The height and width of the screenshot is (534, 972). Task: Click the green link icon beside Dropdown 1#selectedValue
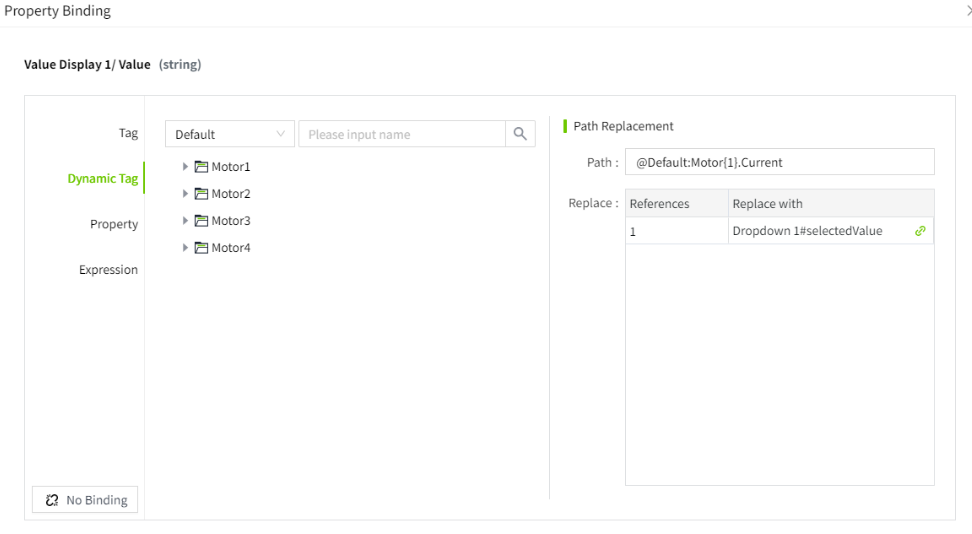920,231
